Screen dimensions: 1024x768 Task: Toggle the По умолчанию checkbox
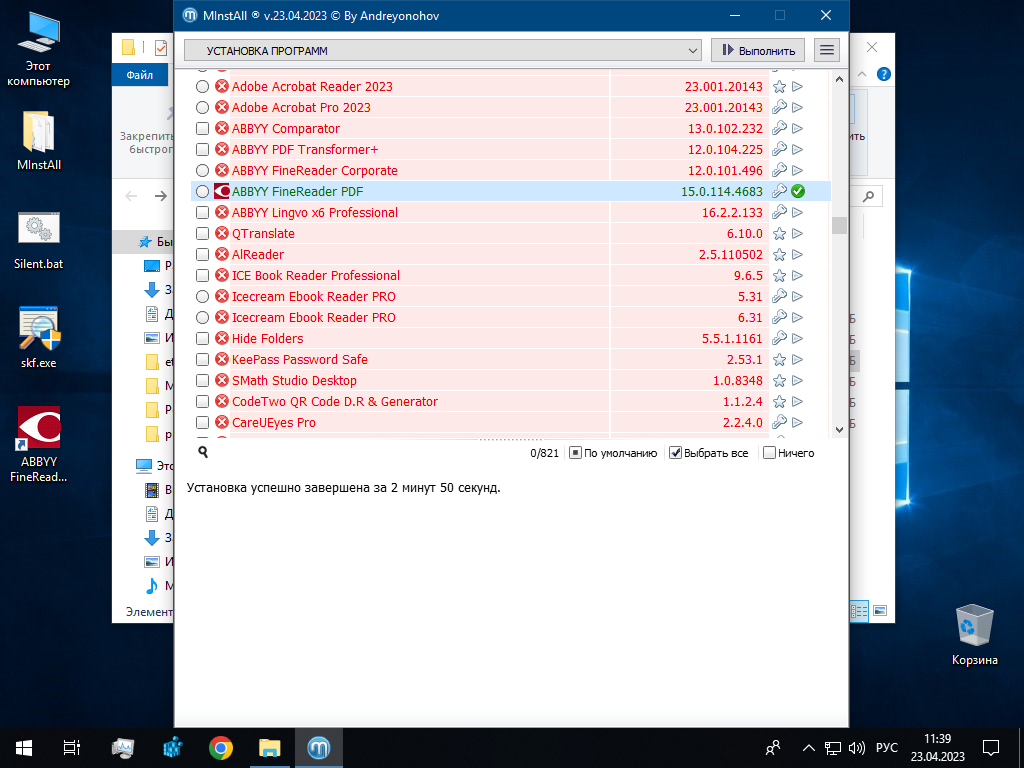coord(575,453)
